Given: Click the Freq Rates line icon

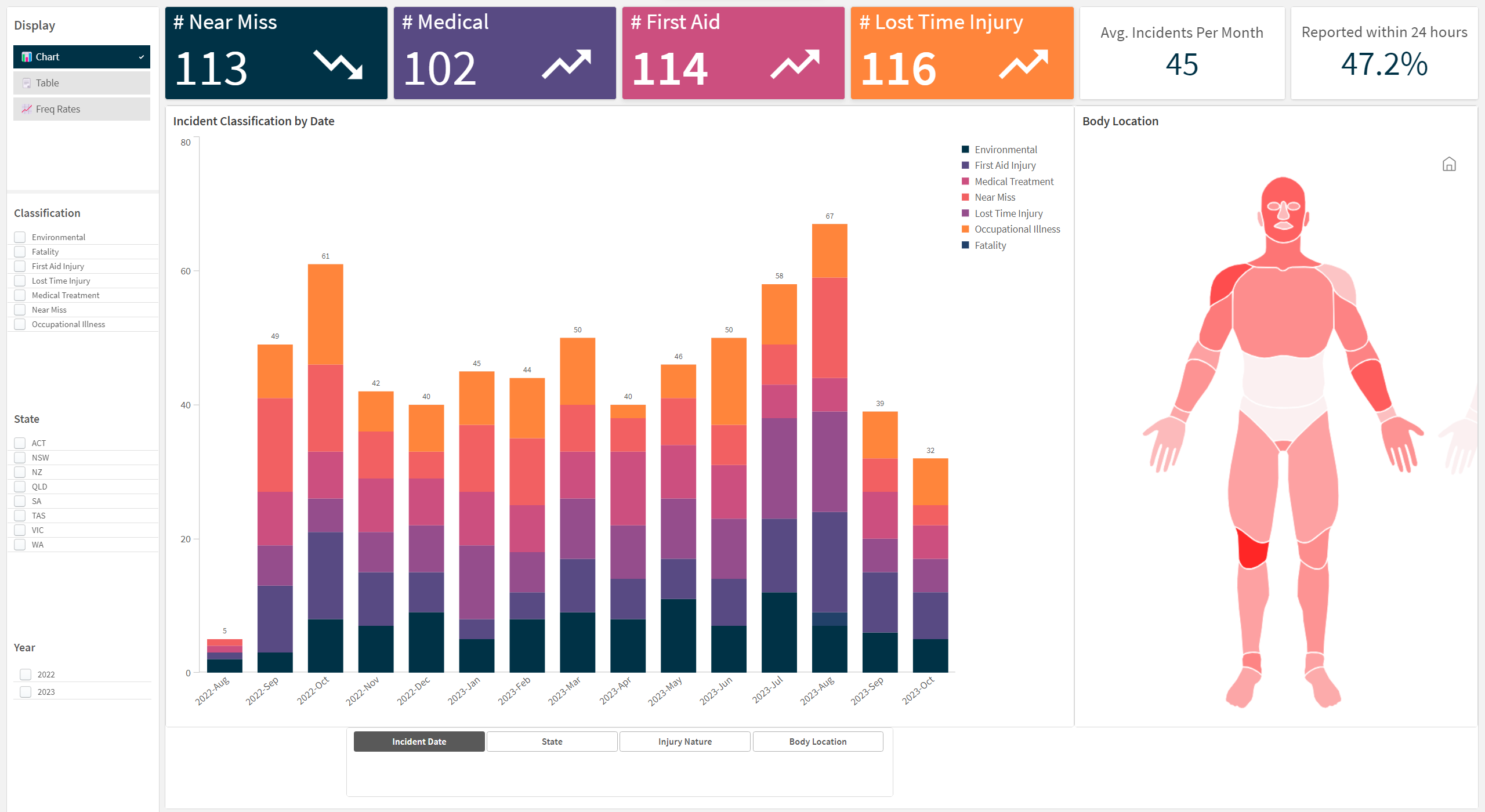Looking at the screenshot, I should (x=27, y=109).
